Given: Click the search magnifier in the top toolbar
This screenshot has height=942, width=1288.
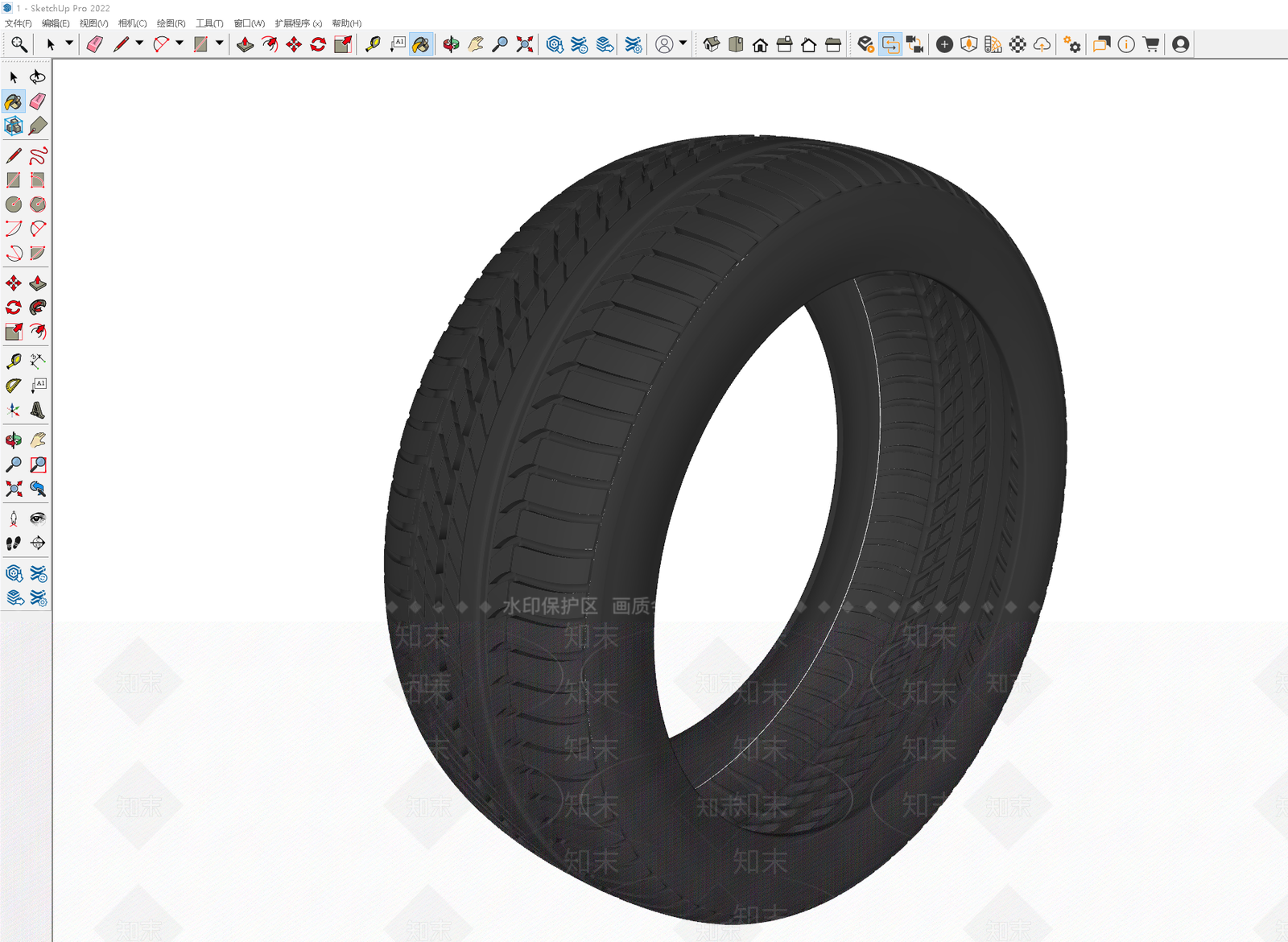Looking at the screenshot, I should pyautogui.click(x=19, y=44).
